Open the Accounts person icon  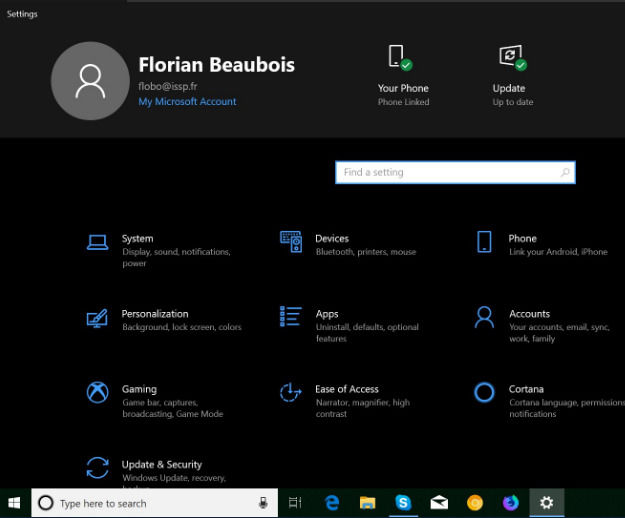(x=484, y=317)
